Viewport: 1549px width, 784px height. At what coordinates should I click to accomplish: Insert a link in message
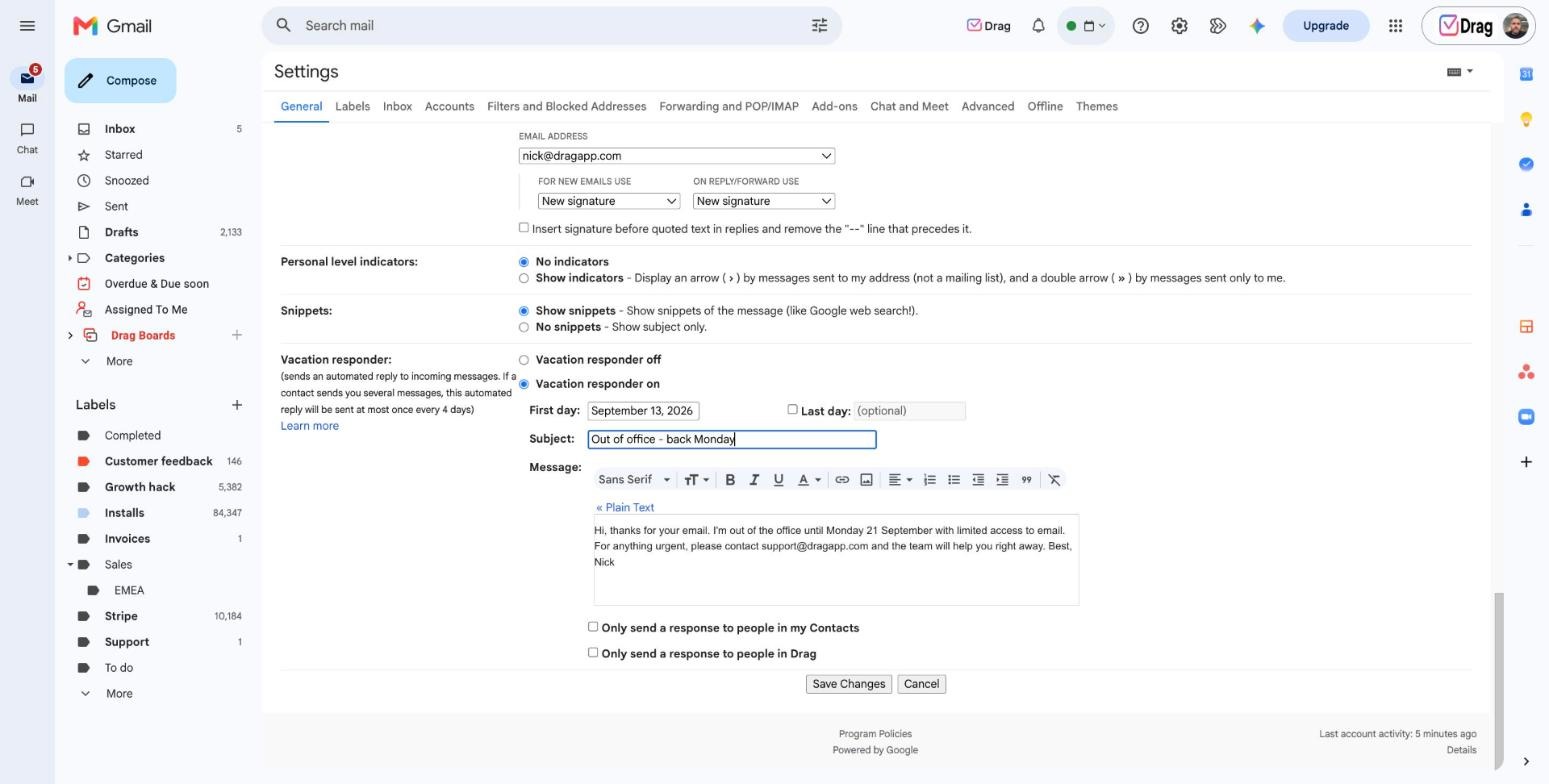click(842, 480)
